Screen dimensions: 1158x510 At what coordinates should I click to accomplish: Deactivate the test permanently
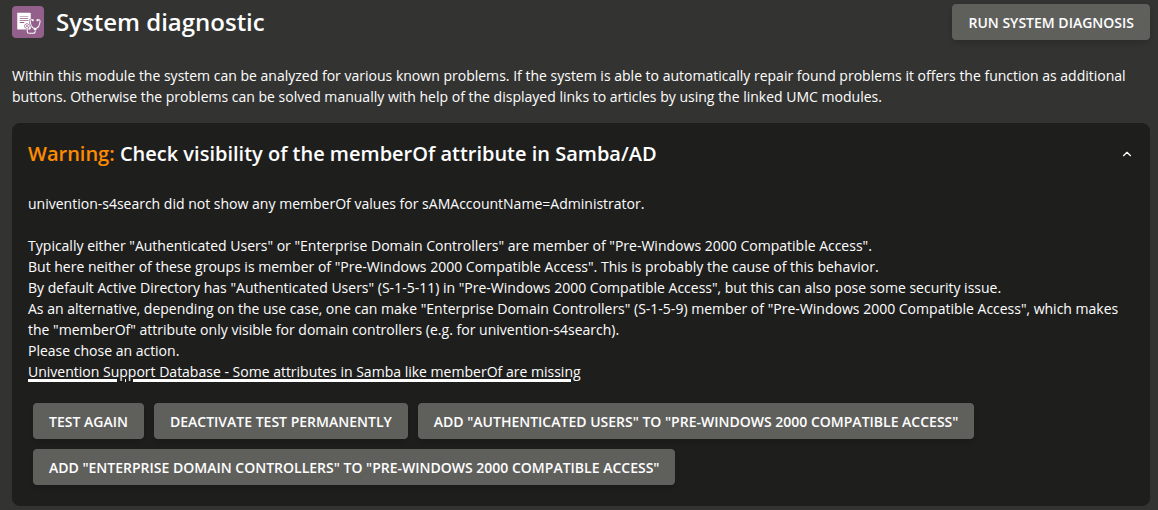point(281,422)
